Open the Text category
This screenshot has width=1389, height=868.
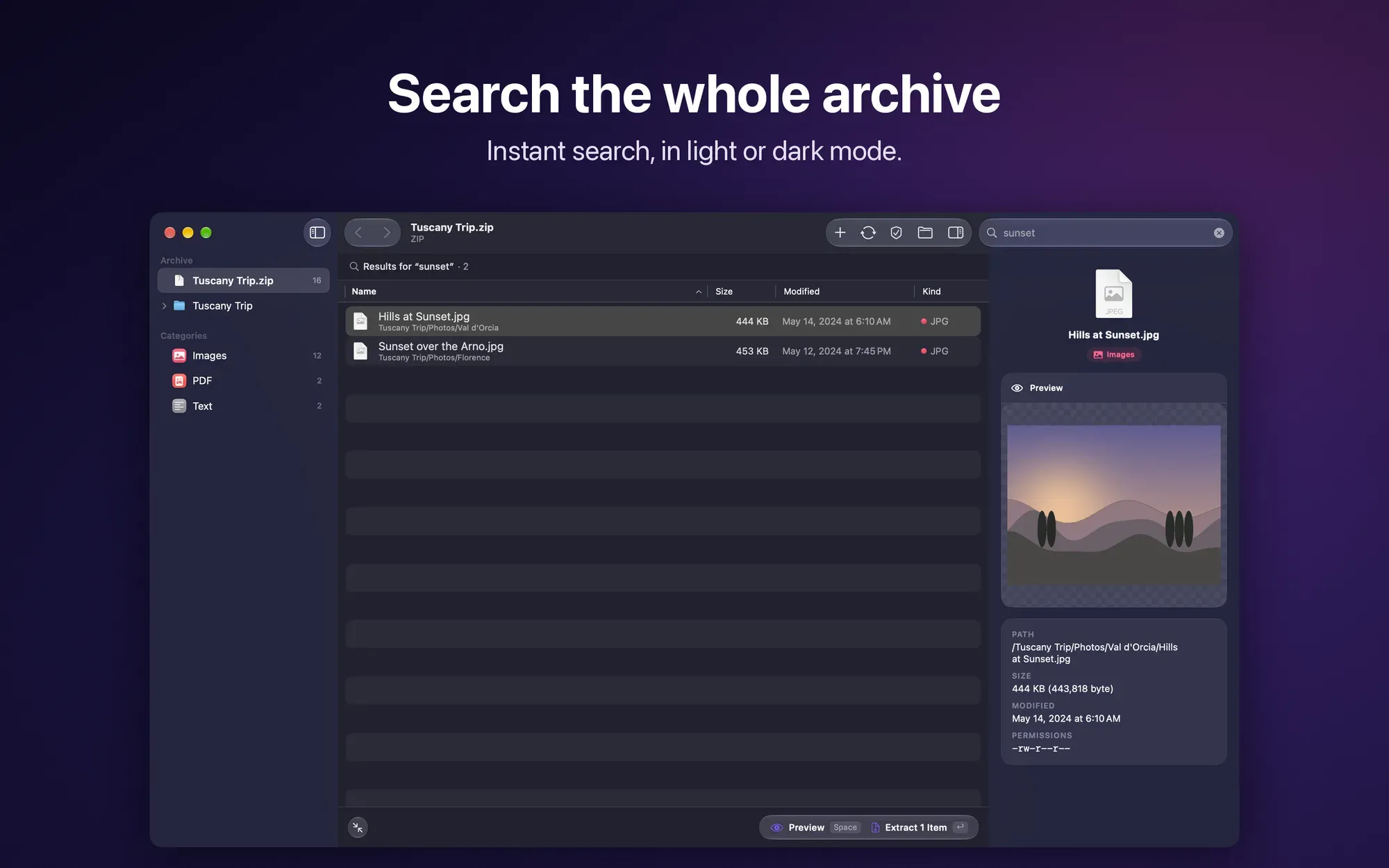pyautogui.click(x=243, y=406)
